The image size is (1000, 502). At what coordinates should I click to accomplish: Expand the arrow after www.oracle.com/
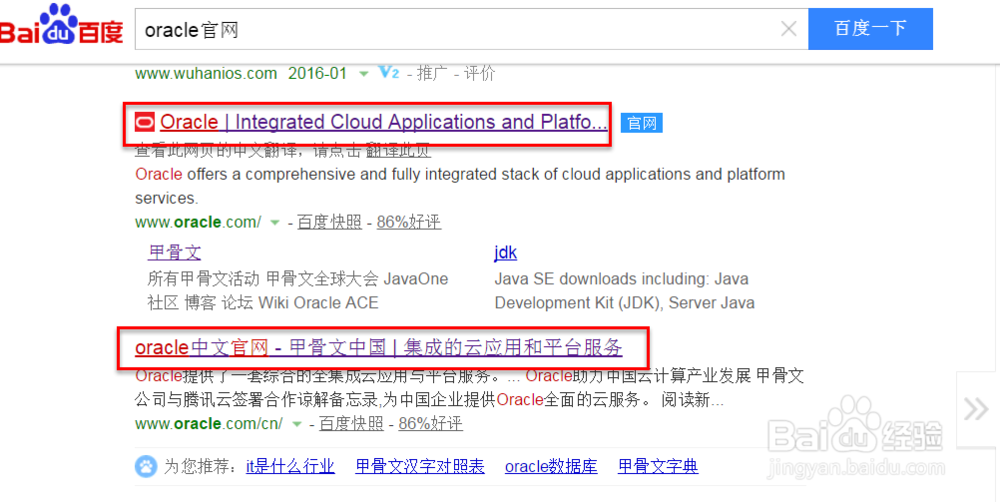coord(275,223)
